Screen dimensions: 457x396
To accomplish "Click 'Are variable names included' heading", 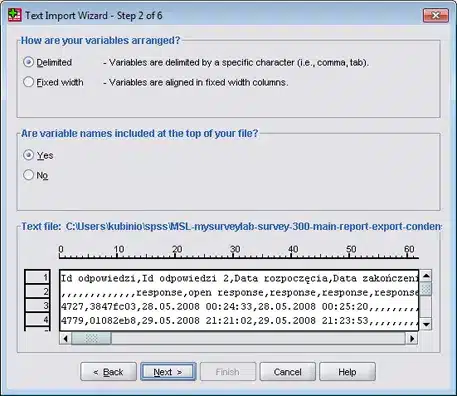I will (x=140, y=133).
